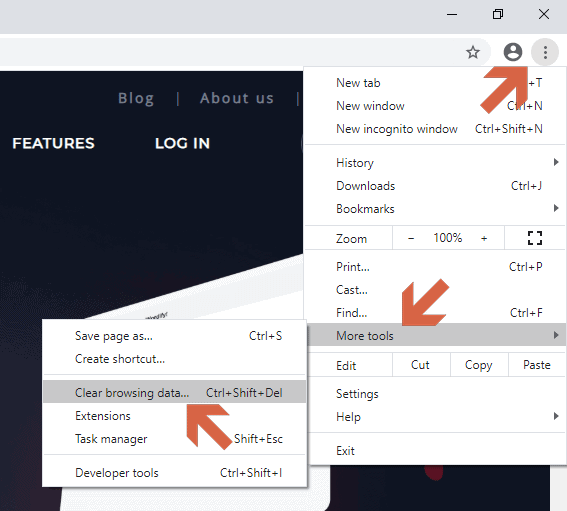Click the Blog link on the webpage
The width and height of the screenshot is (567, 511).
pos(136,98)
